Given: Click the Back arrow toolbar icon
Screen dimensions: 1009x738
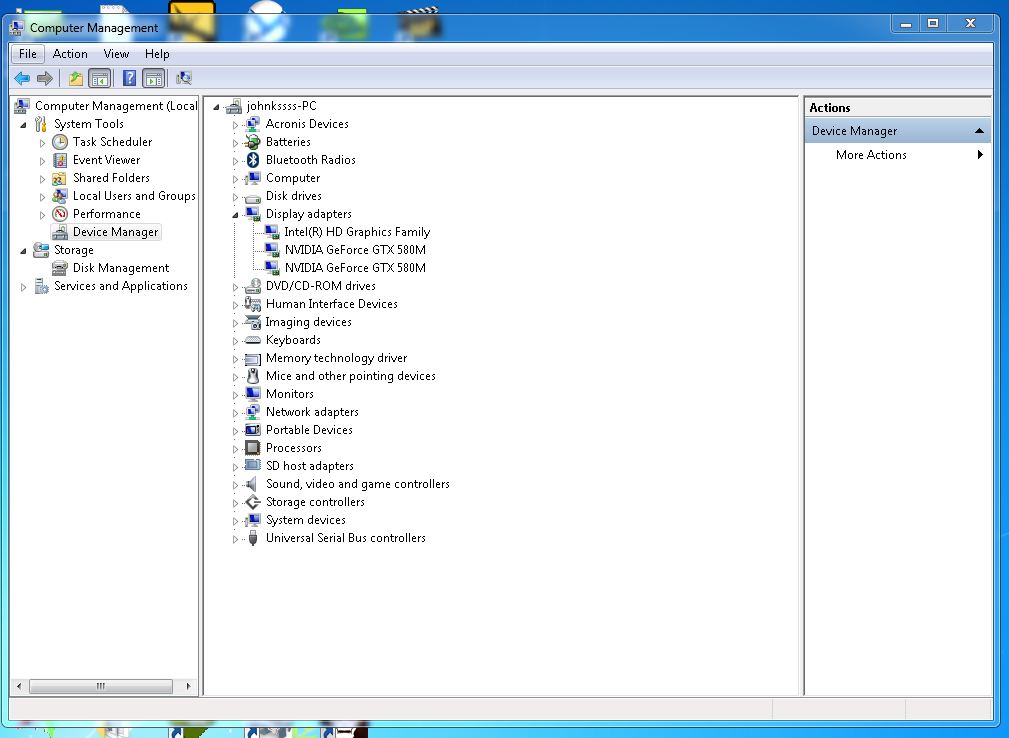Looking at the screenshot, I should [x=22, y=78].
